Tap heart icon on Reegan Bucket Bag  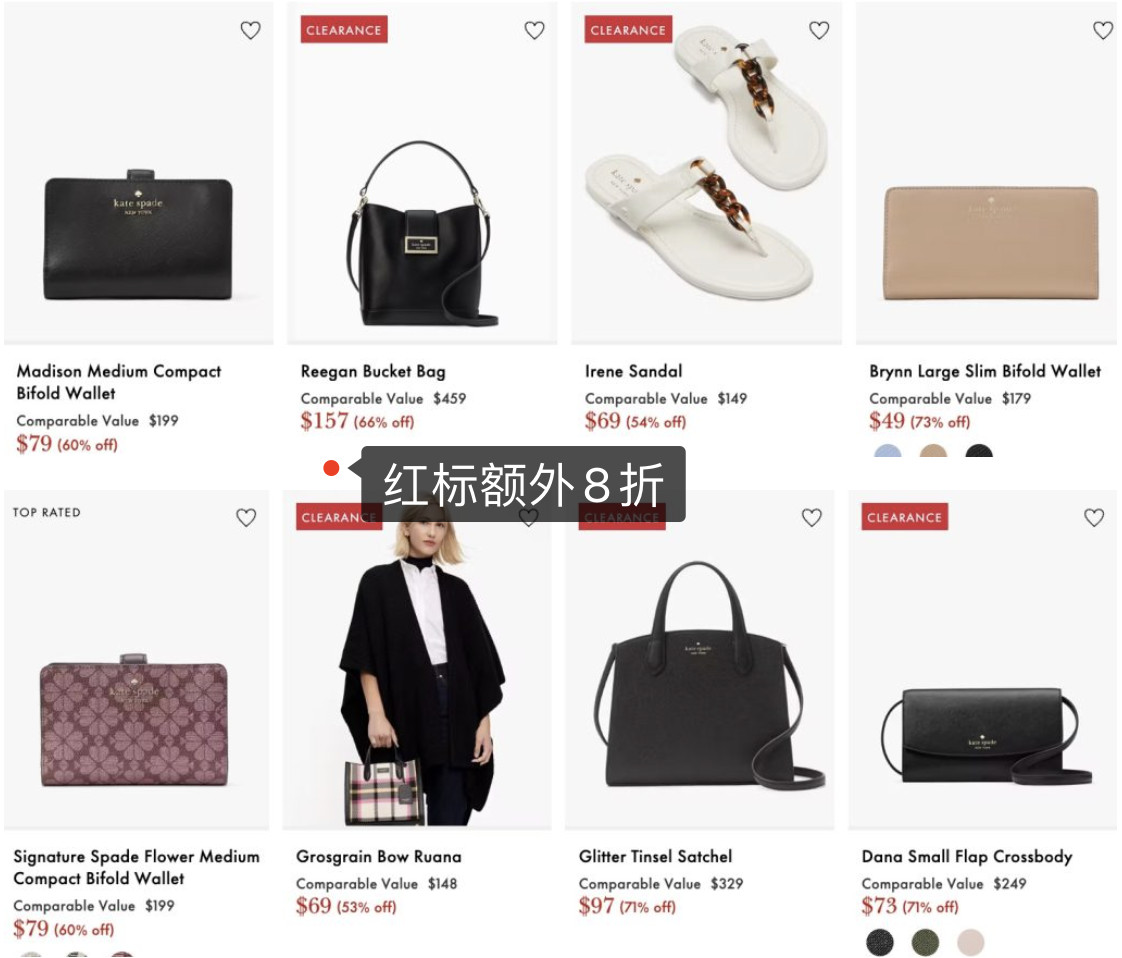535,30
